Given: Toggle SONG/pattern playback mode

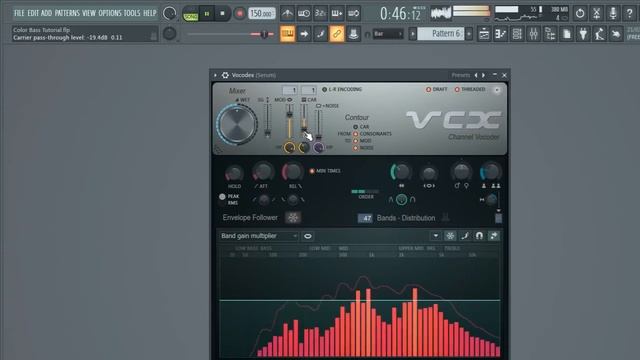Looking at the screenshot, I should (x=190, y=14).
